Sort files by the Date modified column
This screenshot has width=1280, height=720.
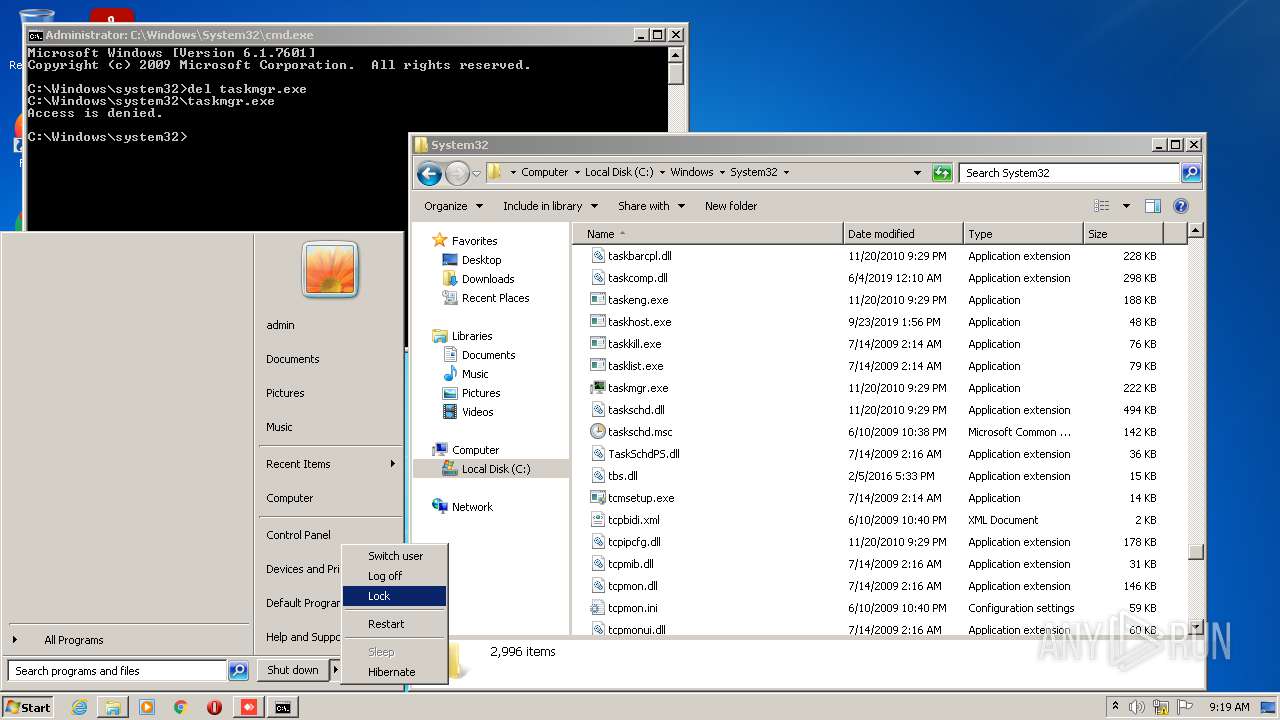pos(903,234)
